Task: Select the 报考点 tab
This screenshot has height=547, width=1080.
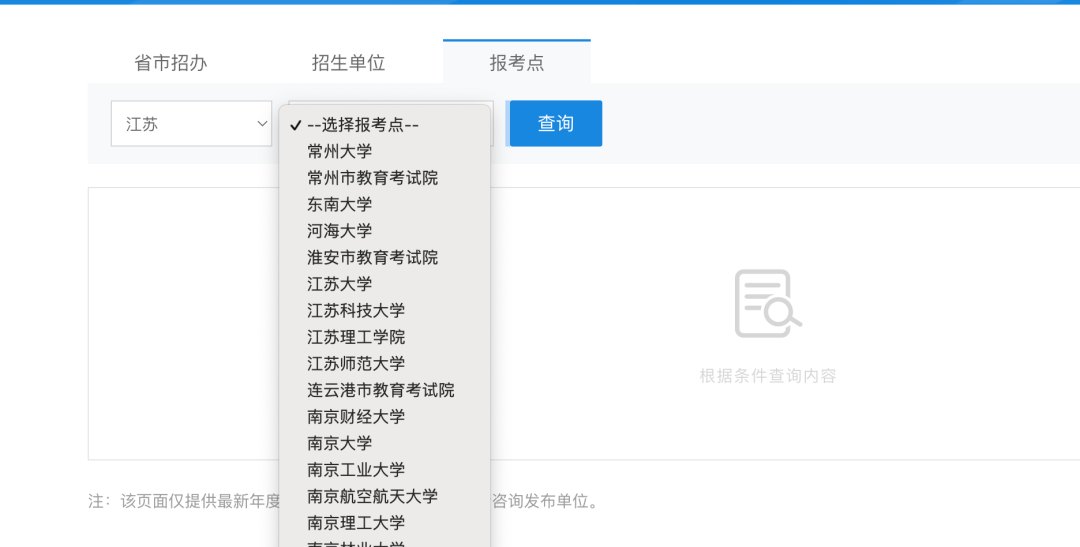Action: (x=517, y=62)
